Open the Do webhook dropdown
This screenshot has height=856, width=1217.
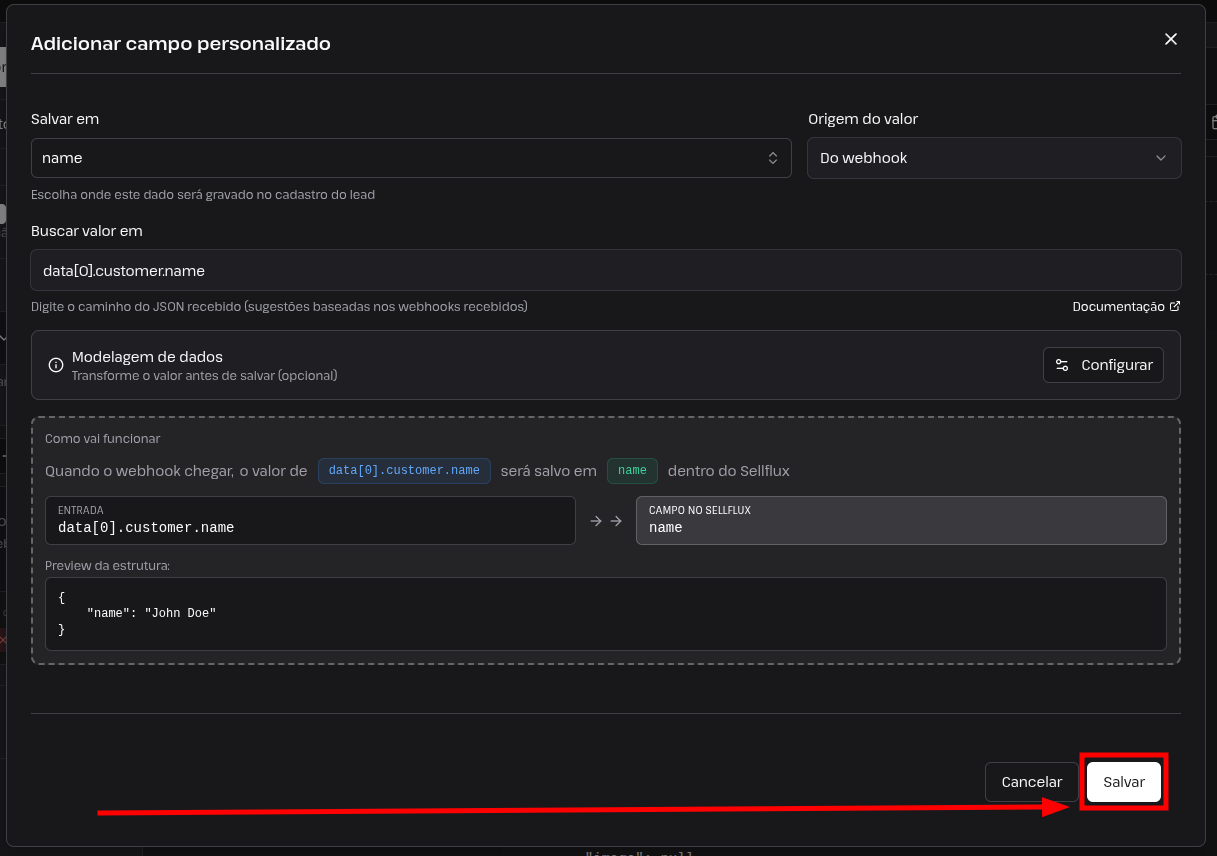pos(994,158)
